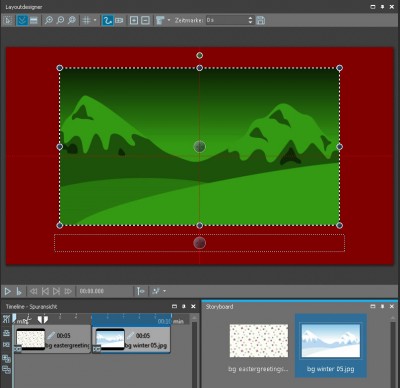400x388 pixels.
Task: Click the zoom out magnifier icon
Action: (60, 20)
